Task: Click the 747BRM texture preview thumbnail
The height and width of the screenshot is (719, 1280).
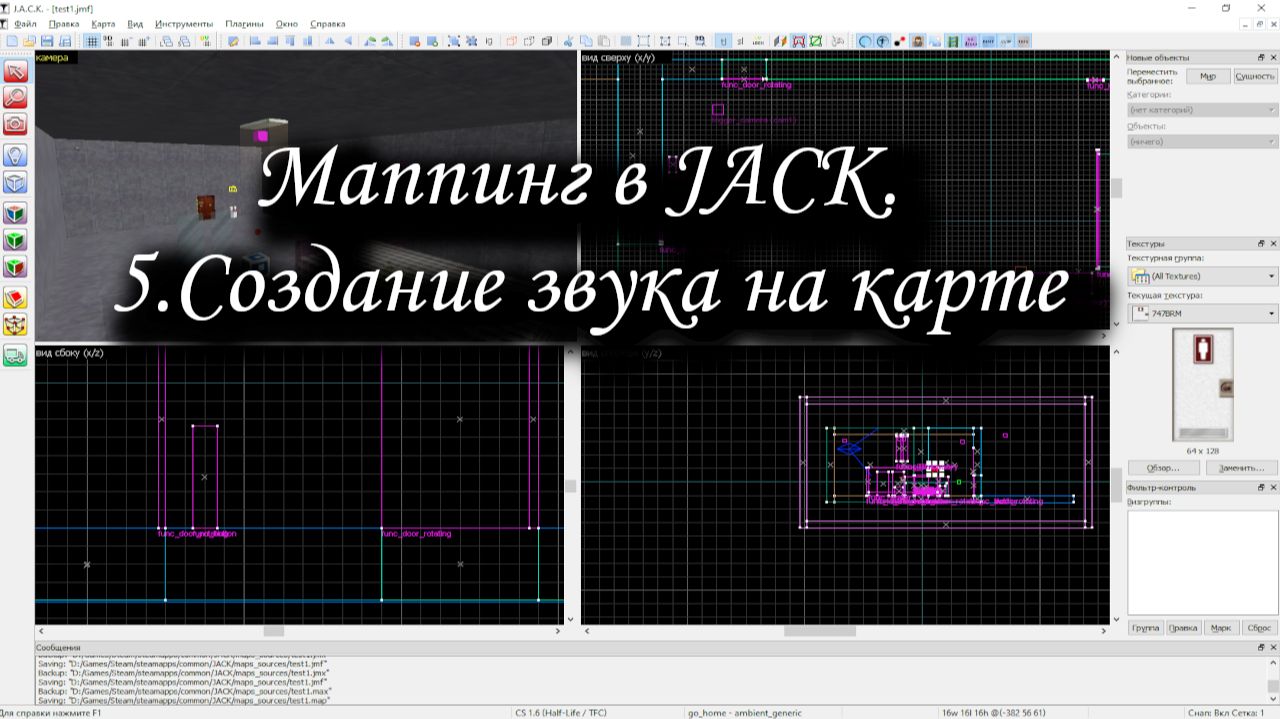Action: coord(1202,385)
